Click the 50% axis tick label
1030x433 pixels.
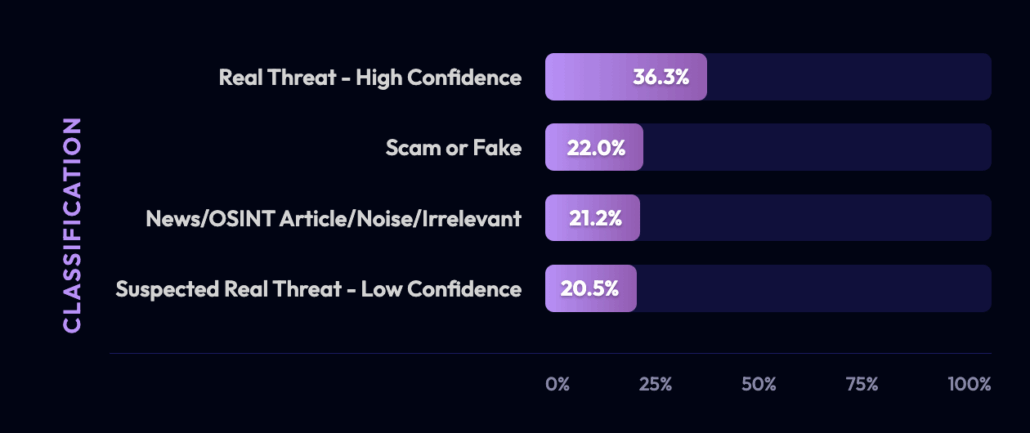tap(759, 384)
